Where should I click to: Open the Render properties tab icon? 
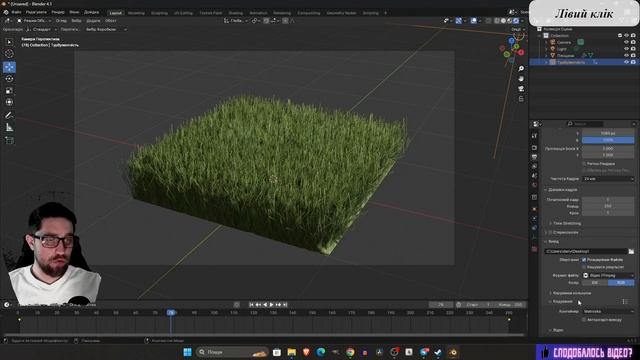click(x=534, y=148)
